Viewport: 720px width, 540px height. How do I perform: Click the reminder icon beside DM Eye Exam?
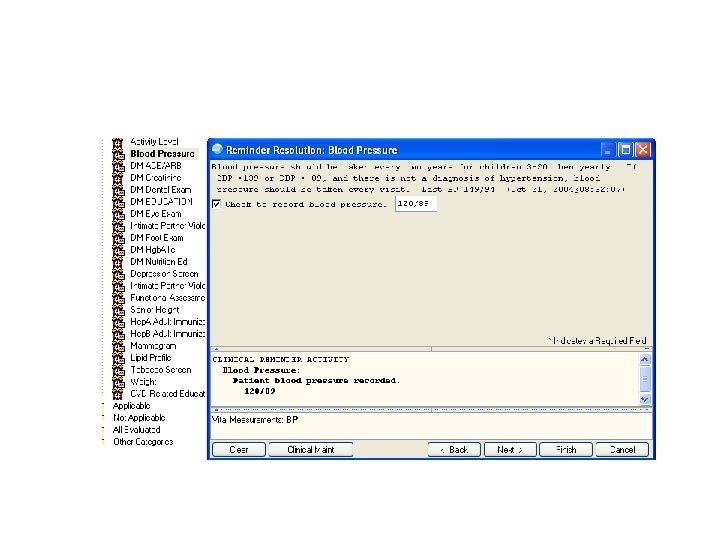tap(118, 214)
